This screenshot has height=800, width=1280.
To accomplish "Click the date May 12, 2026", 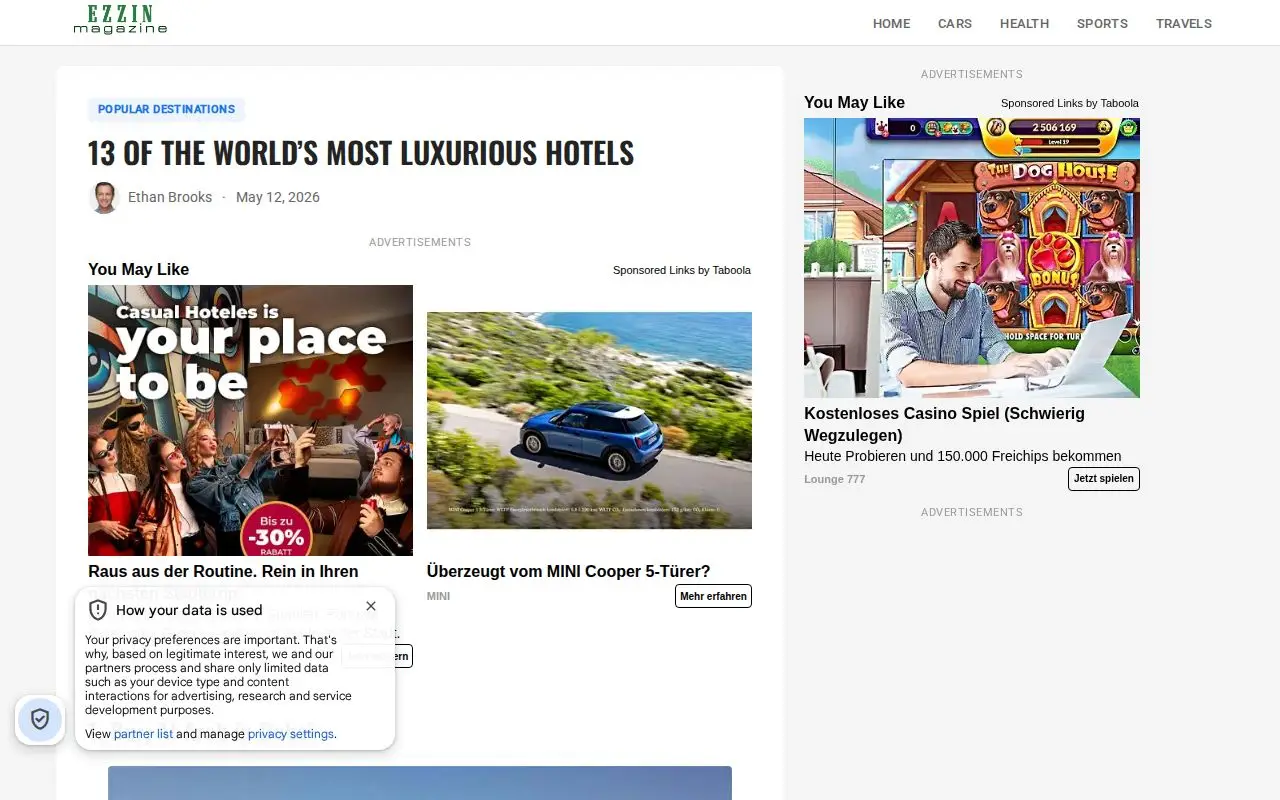I will [278, 197].
